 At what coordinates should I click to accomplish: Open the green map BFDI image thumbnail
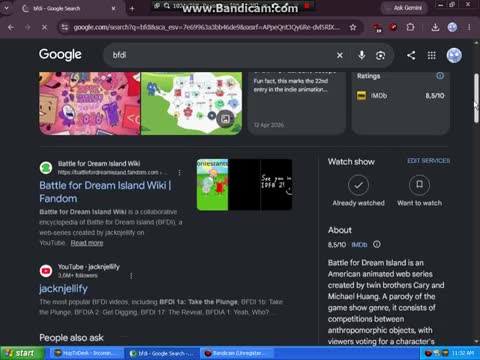tap(191, 104)
